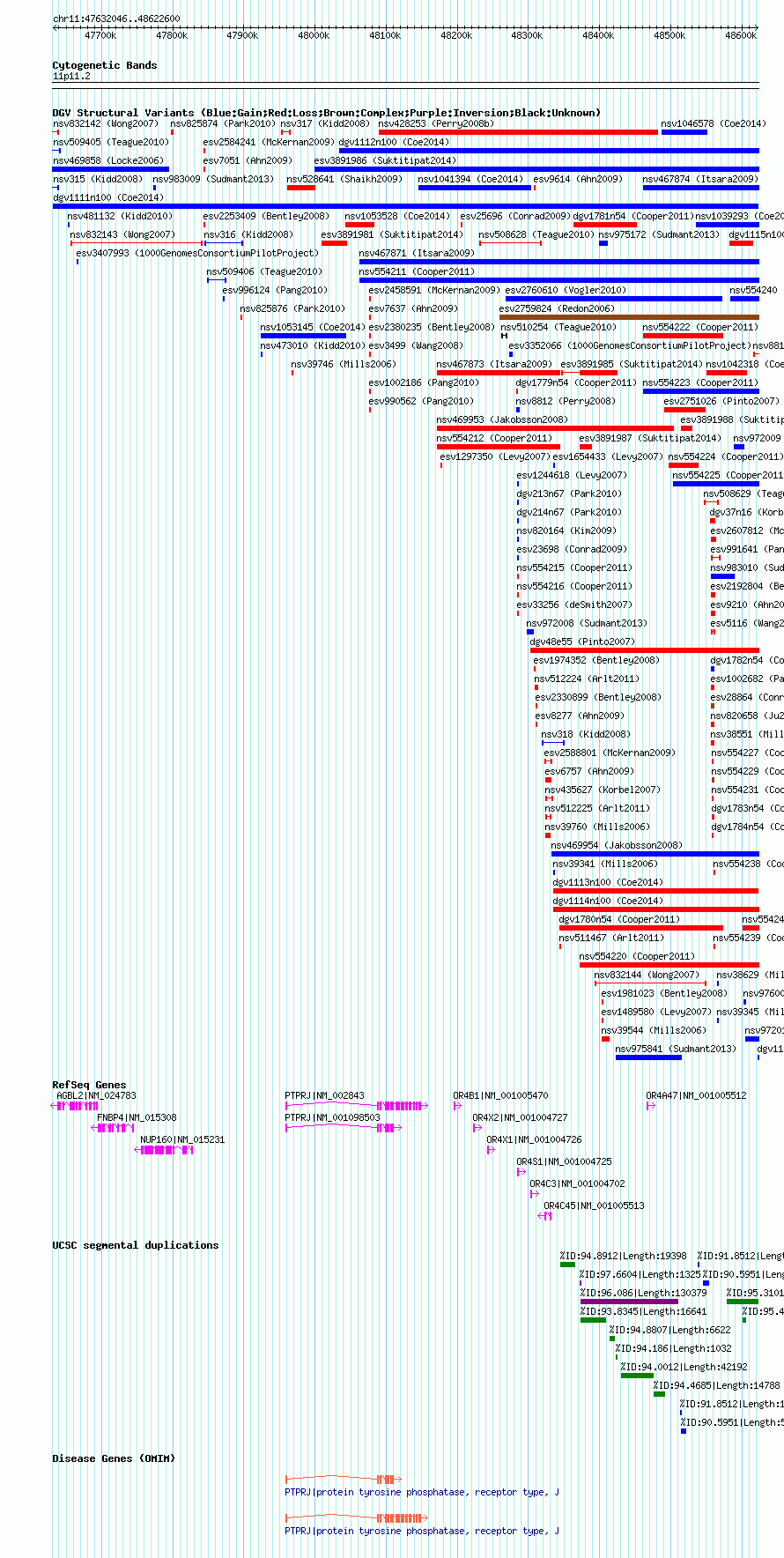Open variant nsv509405 (Teague2010)
This screenshot has width=784, height=1558.
(x=111, y=142)
